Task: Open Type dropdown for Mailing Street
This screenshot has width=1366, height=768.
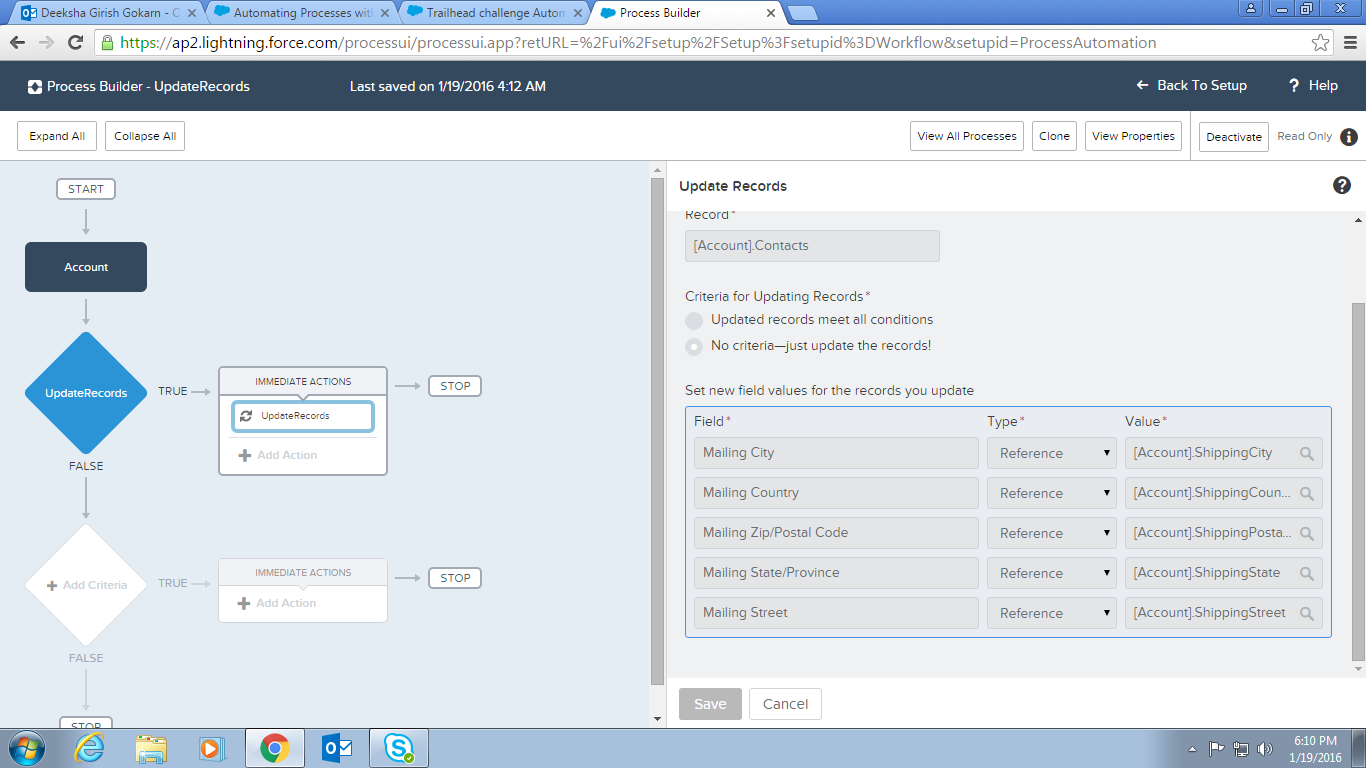Action: point(1052,613)
